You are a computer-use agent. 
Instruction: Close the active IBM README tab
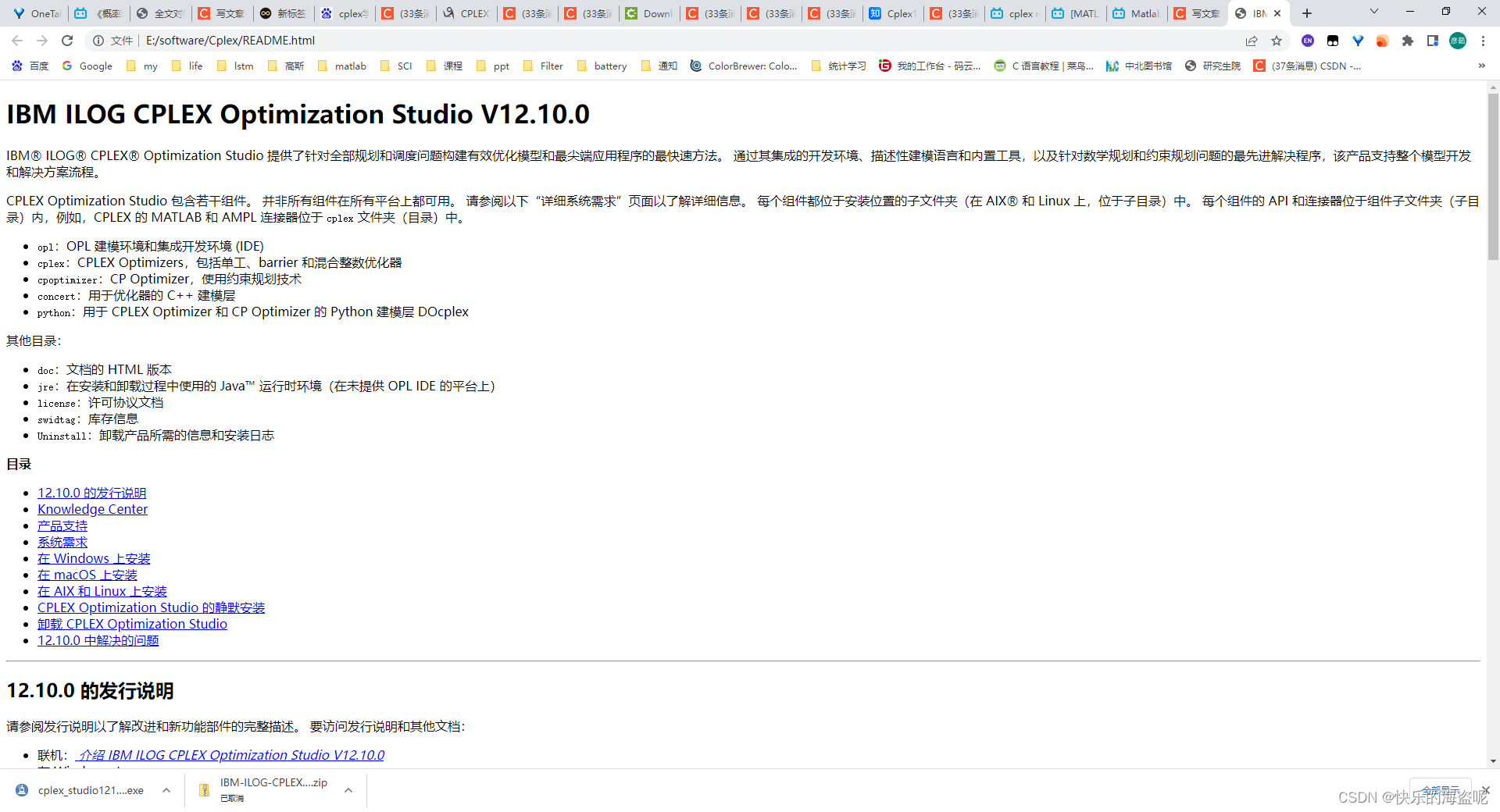pyautogui.click(x=1277, y=13)
